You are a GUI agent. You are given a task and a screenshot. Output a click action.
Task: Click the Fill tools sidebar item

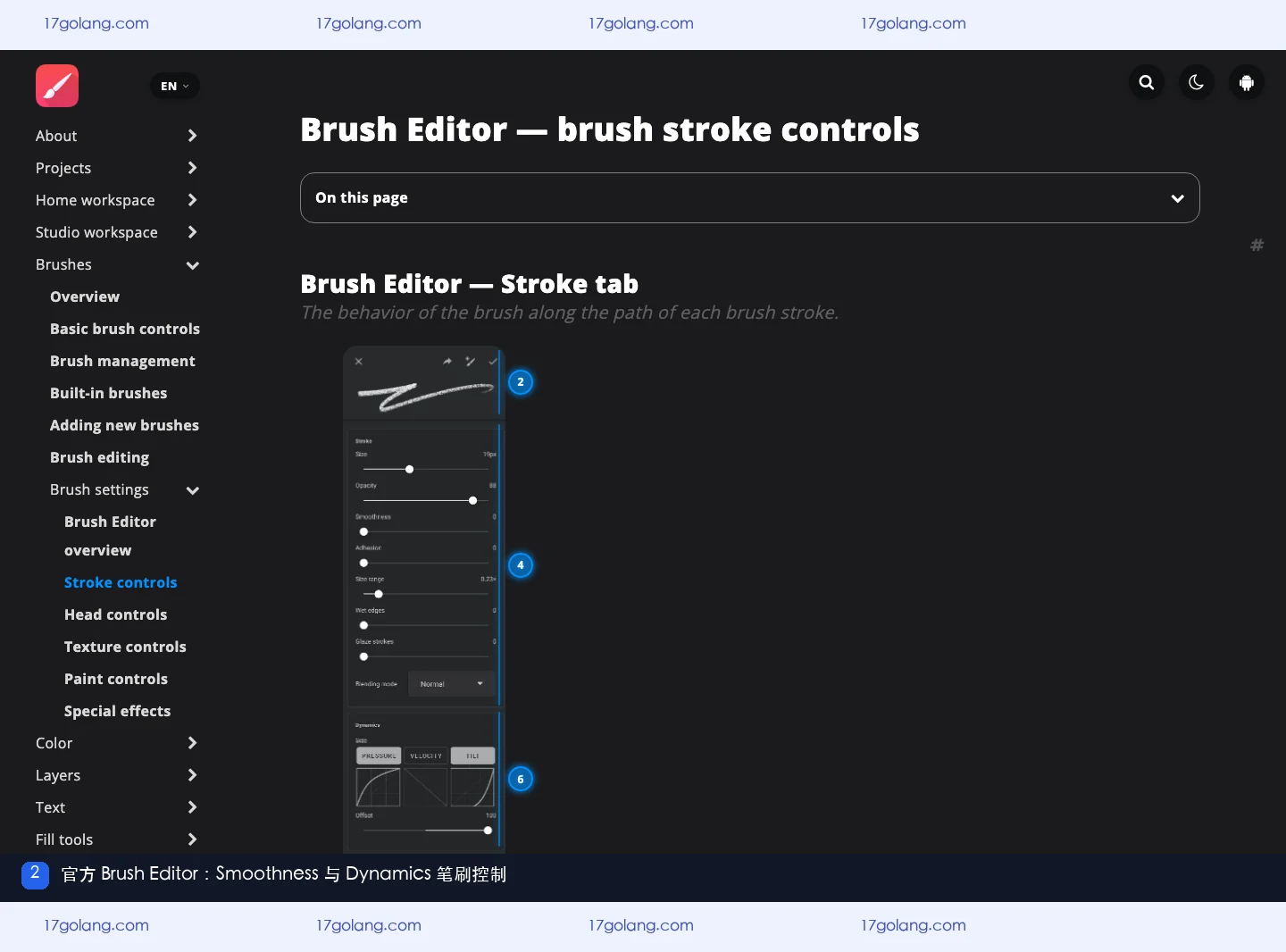pyautogui.click(x=64, y=839)
